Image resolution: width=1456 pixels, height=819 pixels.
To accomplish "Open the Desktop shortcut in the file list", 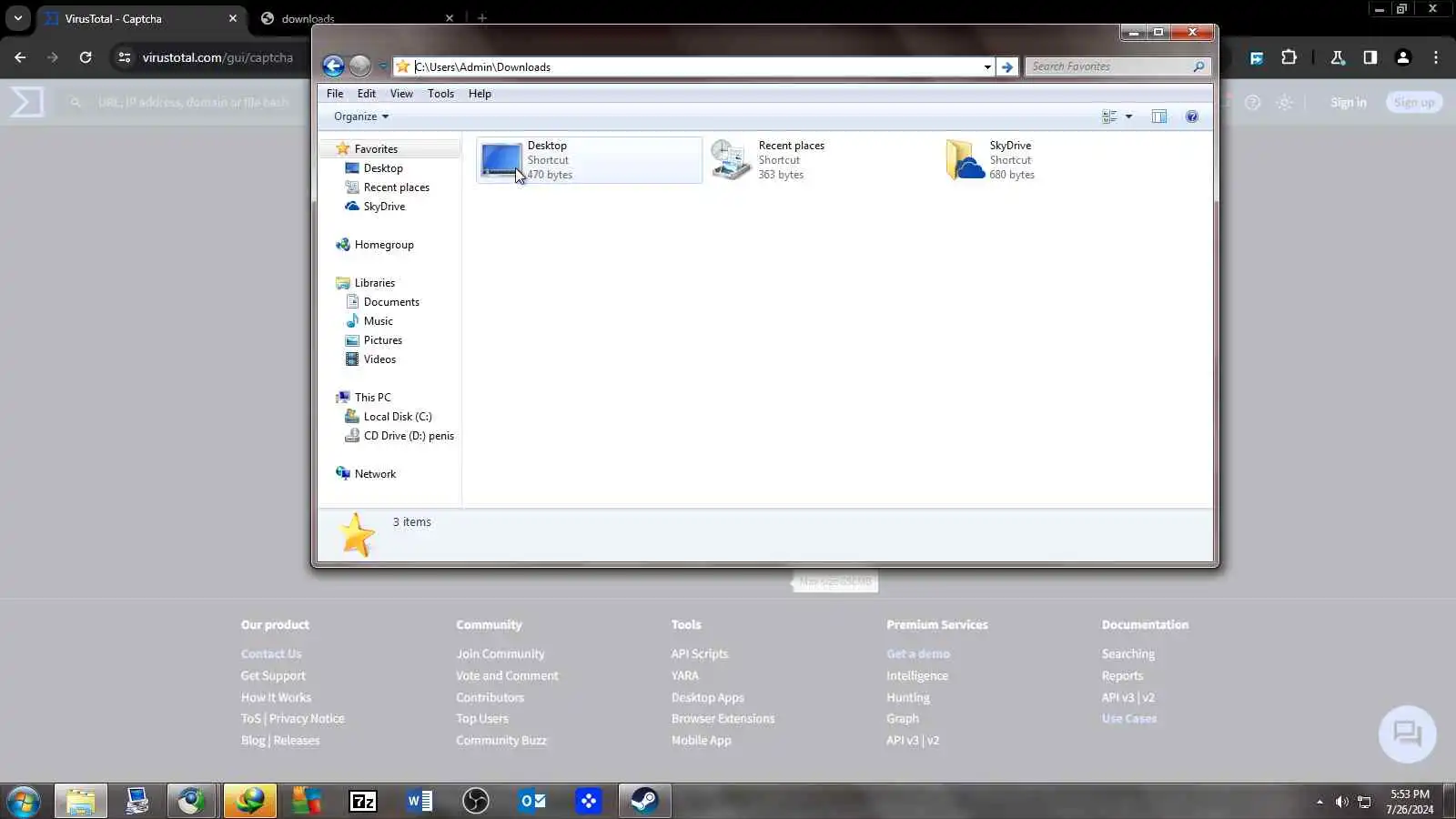I will [590, 160].
